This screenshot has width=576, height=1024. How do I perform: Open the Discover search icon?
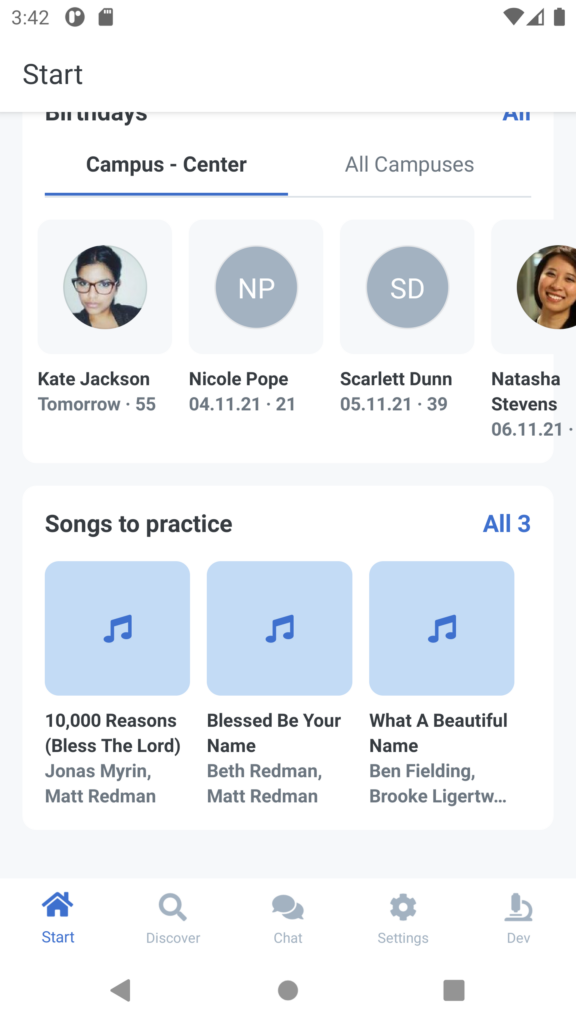[x=172, y=906]
